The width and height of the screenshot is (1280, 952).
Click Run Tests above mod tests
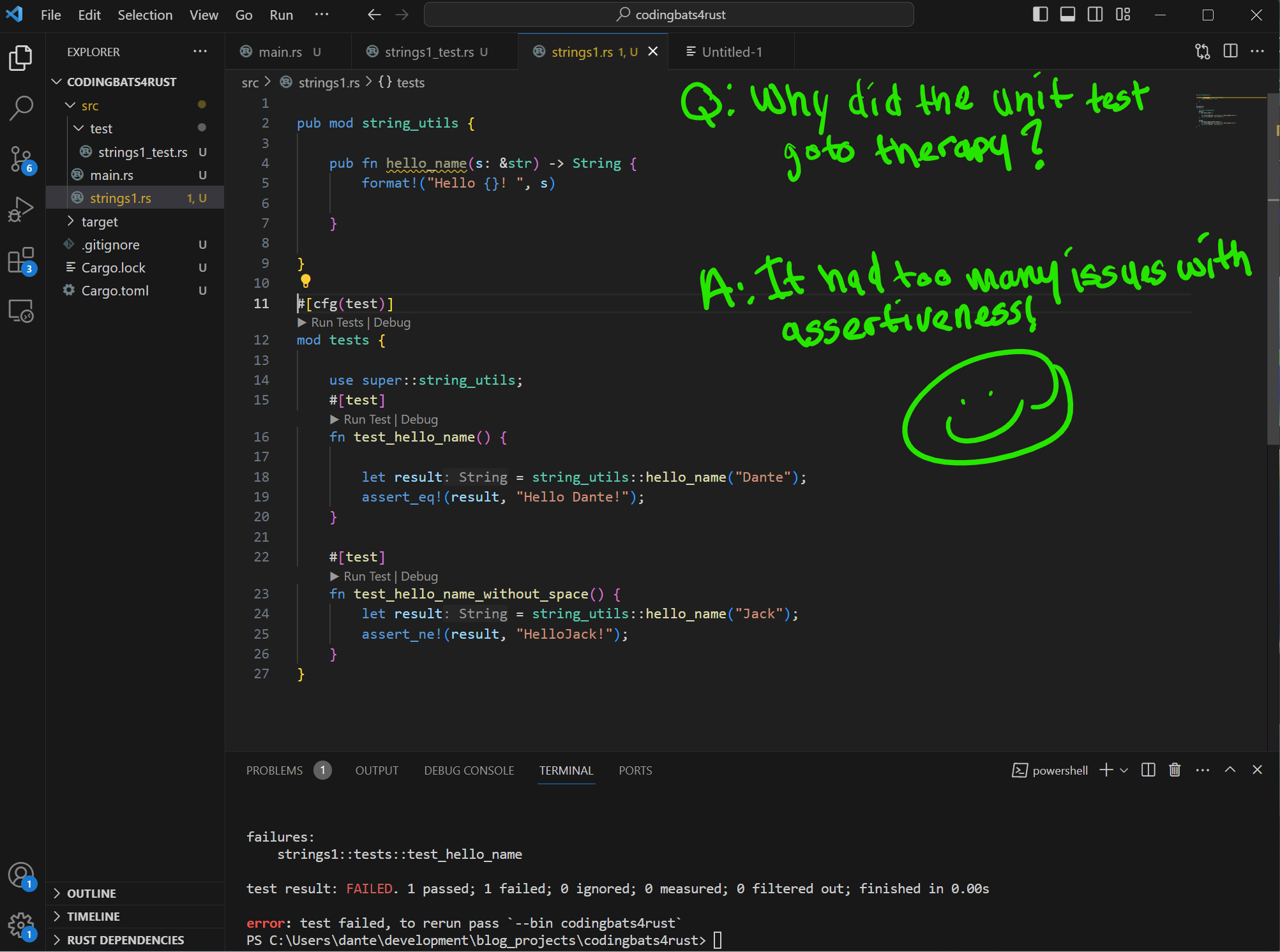click(336, 323)
